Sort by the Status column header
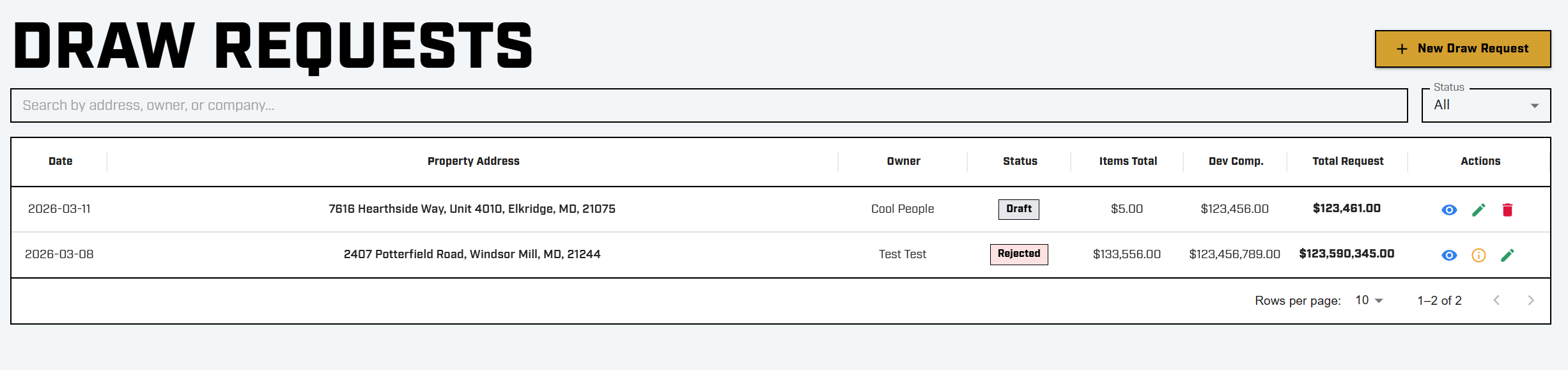The height and width of the screenshot is (370, 1568). (x=1020, y=161)
